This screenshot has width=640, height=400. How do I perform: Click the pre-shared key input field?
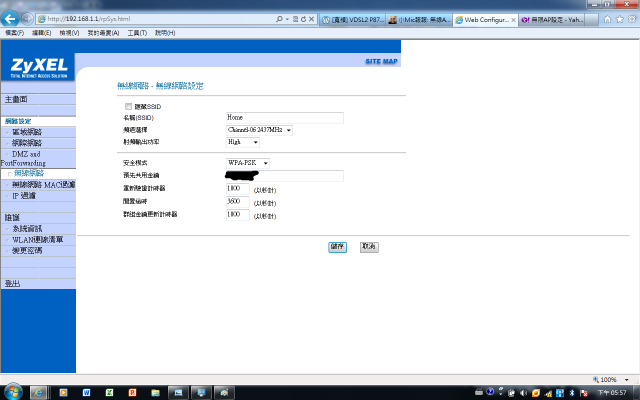[285, 176]
